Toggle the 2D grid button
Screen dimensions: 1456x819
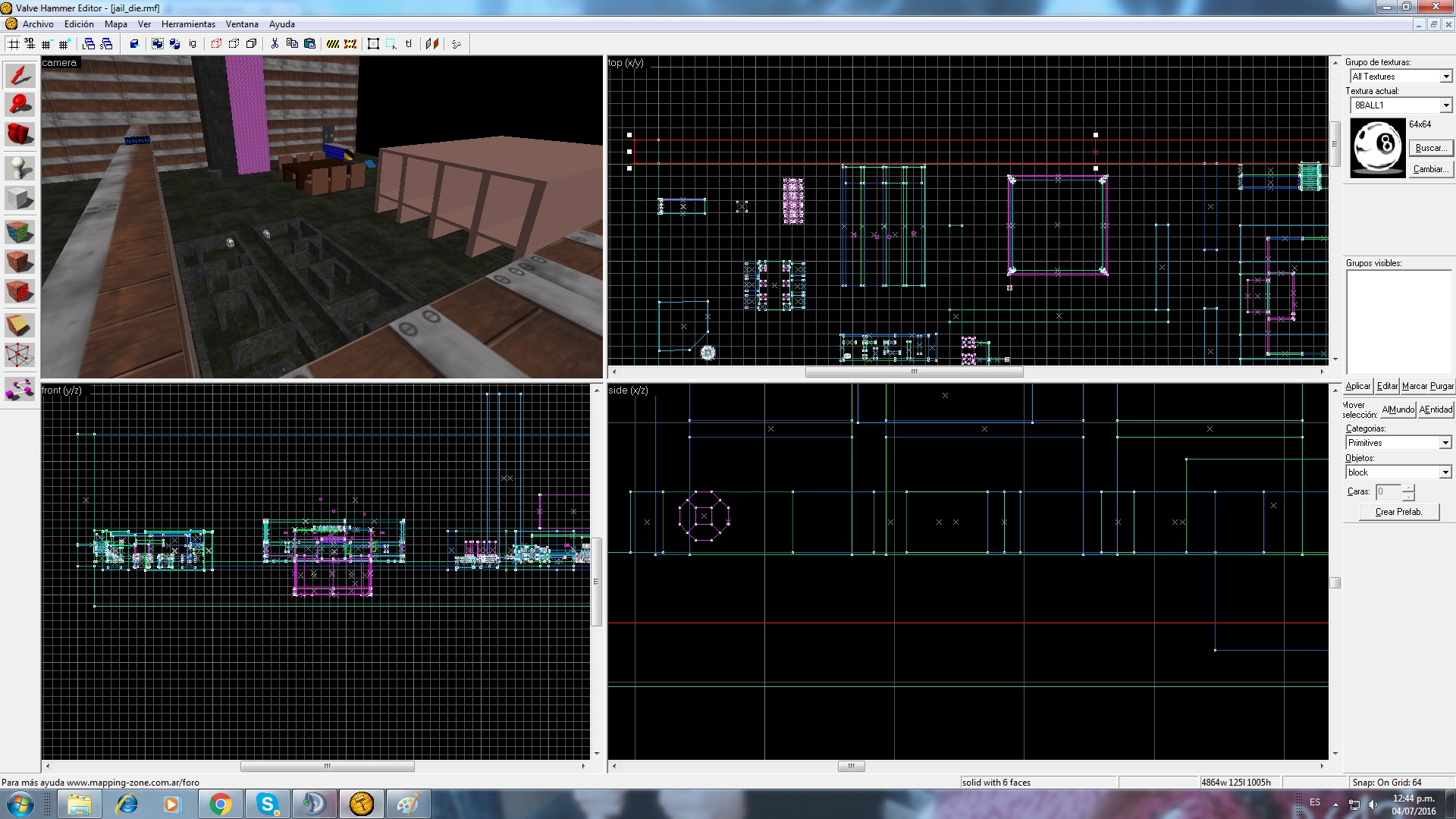coord(14,44)
